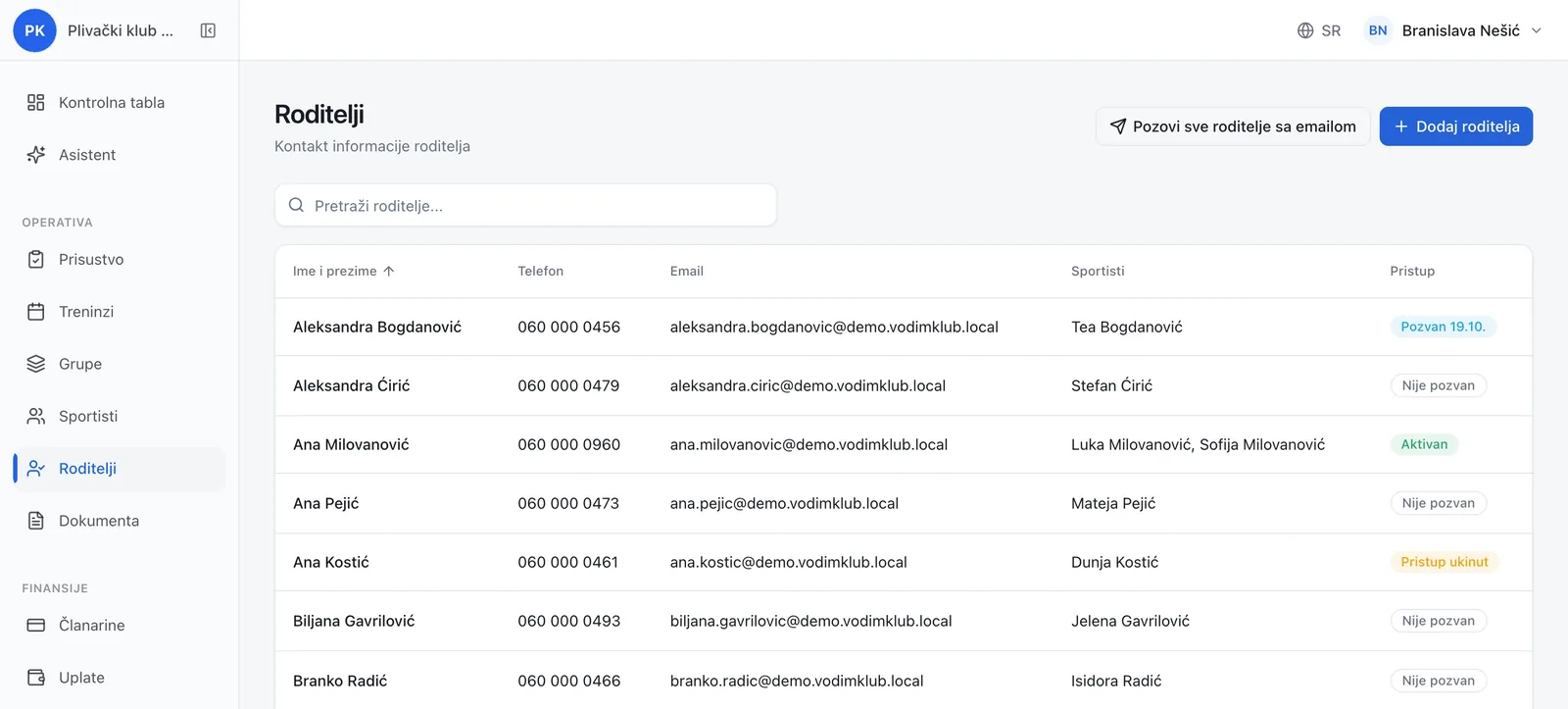
Task: Click the Roditelji person icon
Action: pyautogui.click(x=36, y=469)
